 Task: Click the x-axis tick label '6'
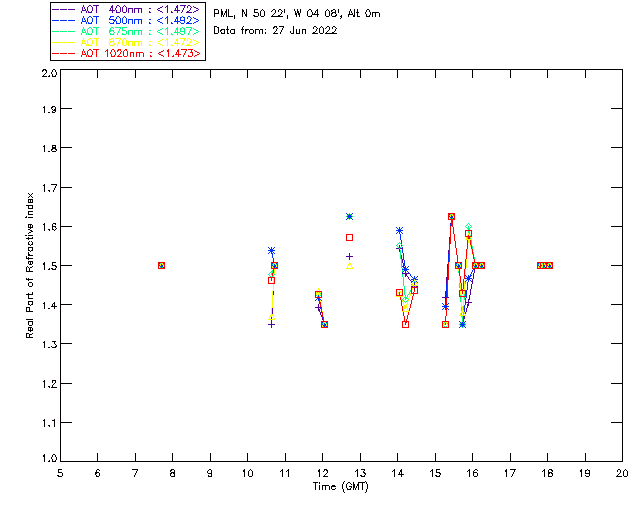click(x=98, y=474)
